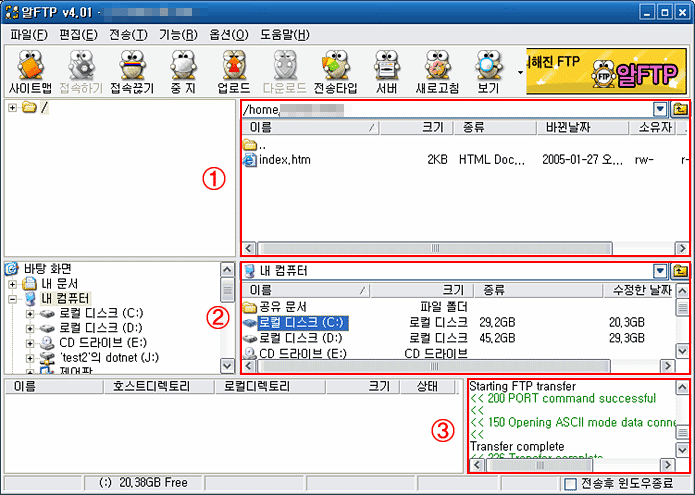The width and height of the screenshot is (695, 495).
Task: Expand the remote root / tree node
Action: [12, 108]
